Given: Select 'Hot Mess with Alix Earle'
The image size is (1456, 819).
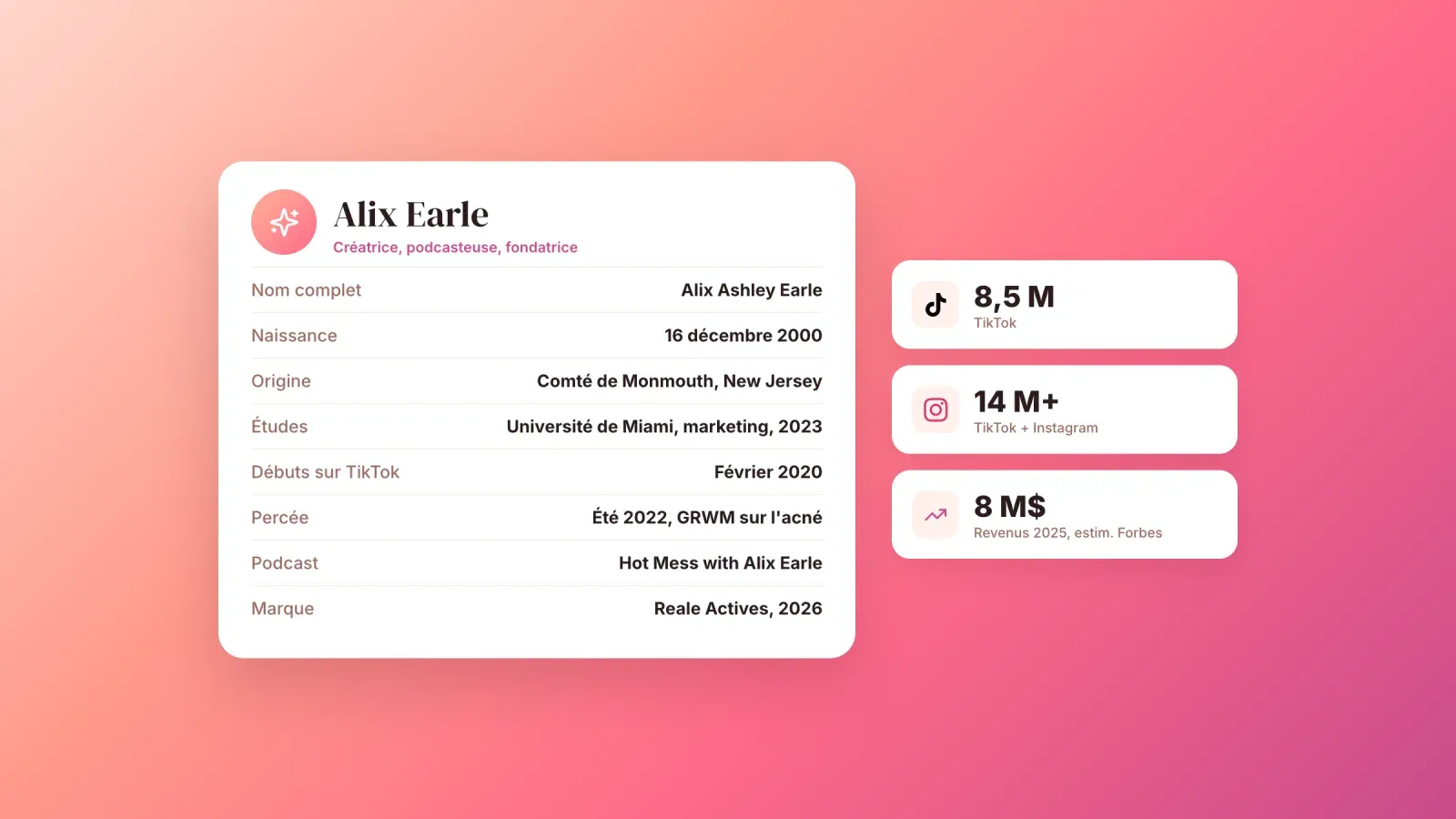Looking at the screenshot, I should tap(721, 563).
